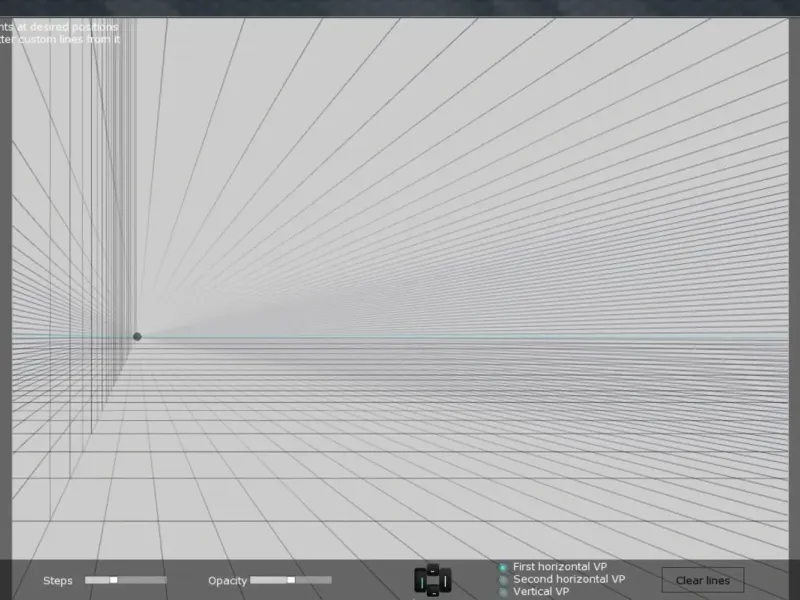Click the Clear lines button
This screenshot has width=800, height=600.
(x=703, y=580)
